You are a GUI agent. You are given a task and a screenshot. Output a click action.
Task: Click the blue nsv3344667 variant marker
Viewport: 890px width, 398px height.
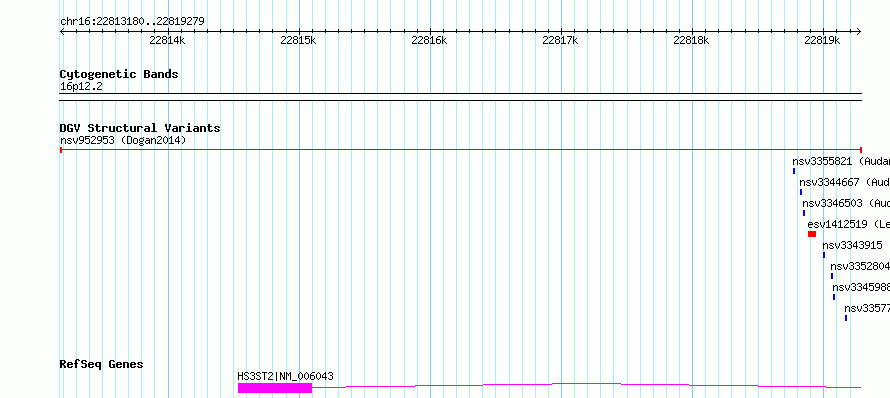[x=801, y=192]
